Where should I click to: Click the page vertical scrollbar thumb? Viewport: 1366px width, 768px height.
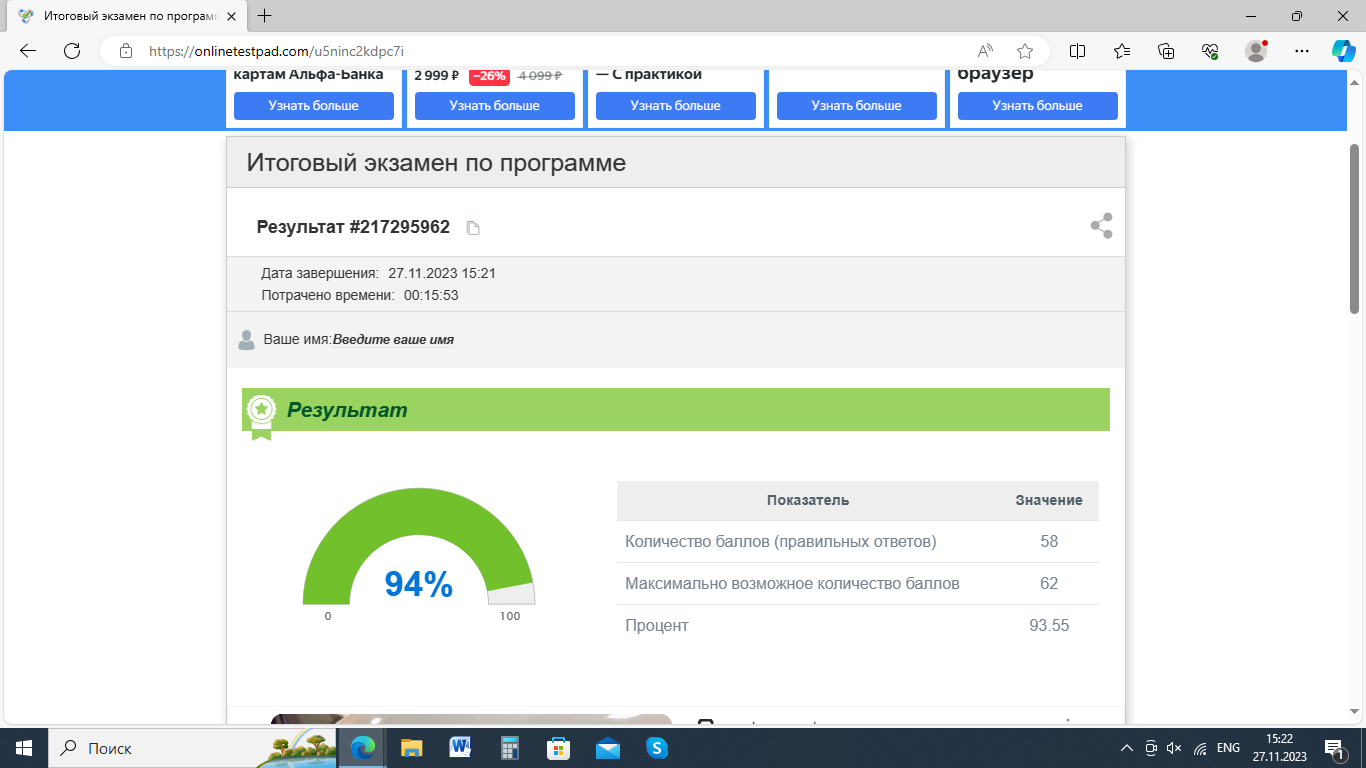(1355, 228)
